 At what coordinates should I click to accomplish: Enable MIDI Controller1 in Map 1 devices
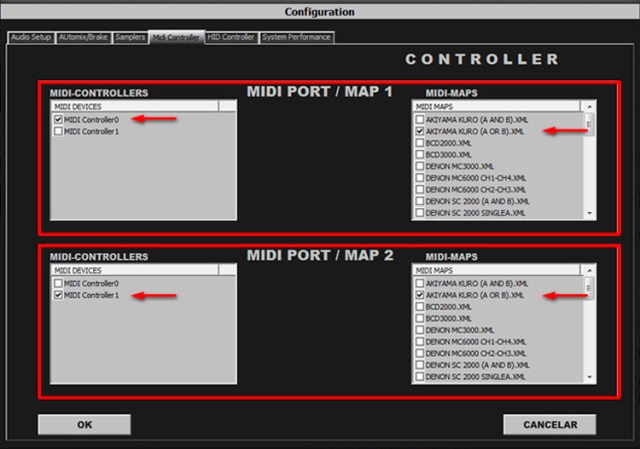point(56,131)
